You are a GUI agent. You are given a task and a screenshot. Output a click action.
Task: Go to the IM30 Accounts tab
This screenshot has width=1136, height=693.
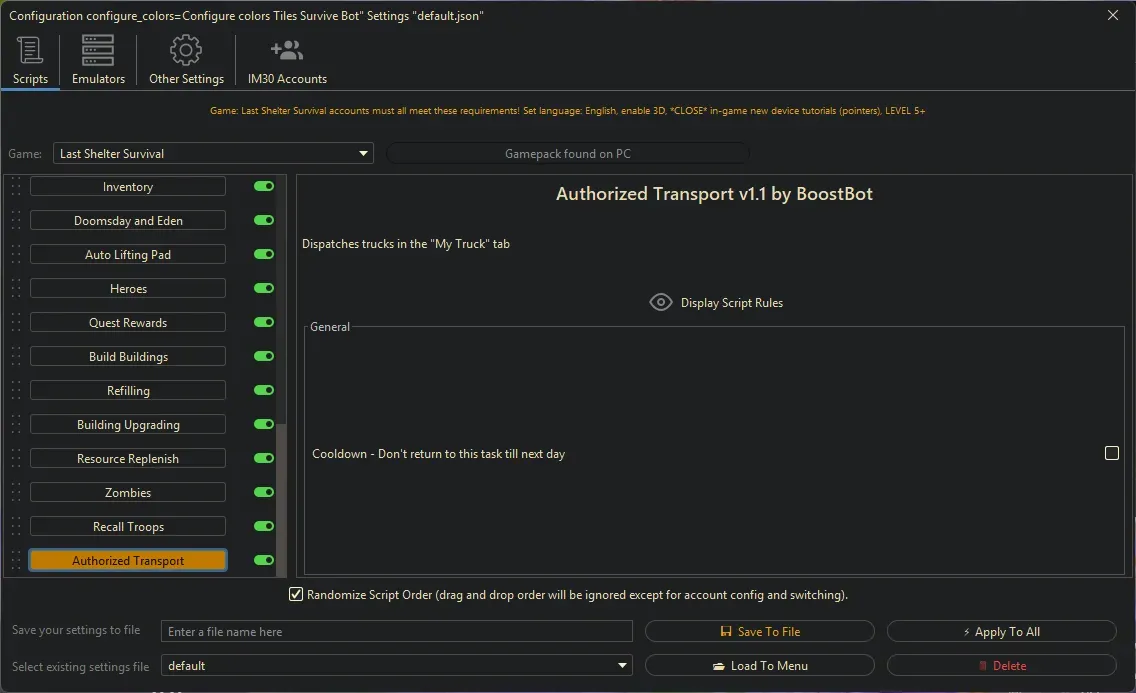[x=287, y=60]
